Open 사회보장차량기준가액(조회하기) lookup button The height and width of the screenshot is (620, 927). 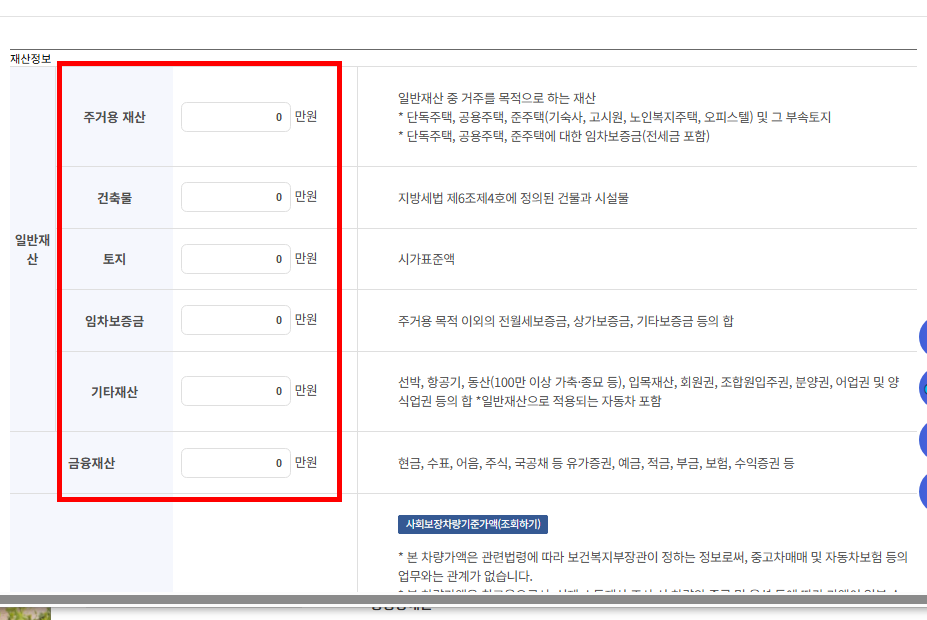click(471, 523)
